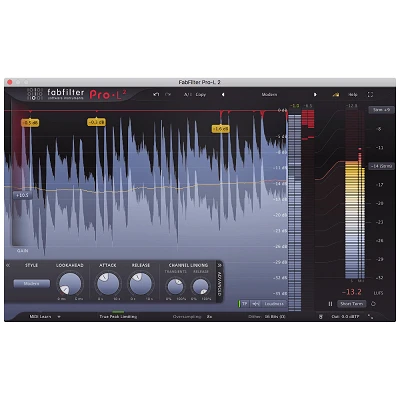Viewport: 400px width, 400px height.
Task: Click the -1.6 dB peak label
Action: (221, 129)
